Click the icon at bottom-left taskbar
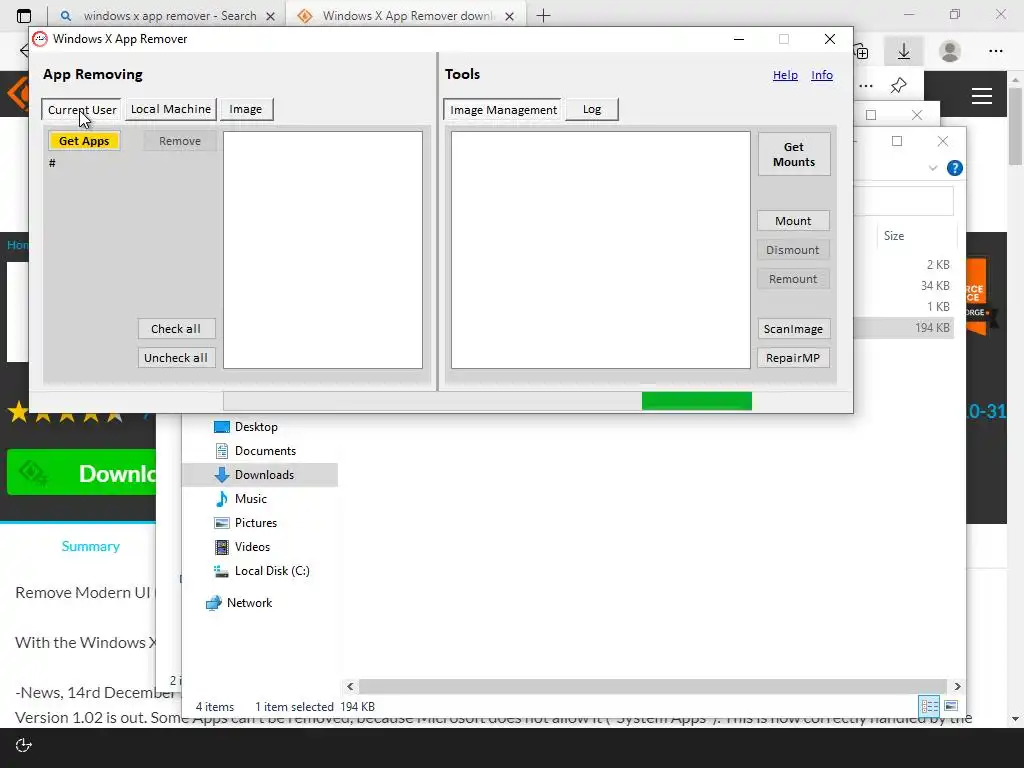The height and width of the screenshot is (768, 1024). (x=24, y=746)
